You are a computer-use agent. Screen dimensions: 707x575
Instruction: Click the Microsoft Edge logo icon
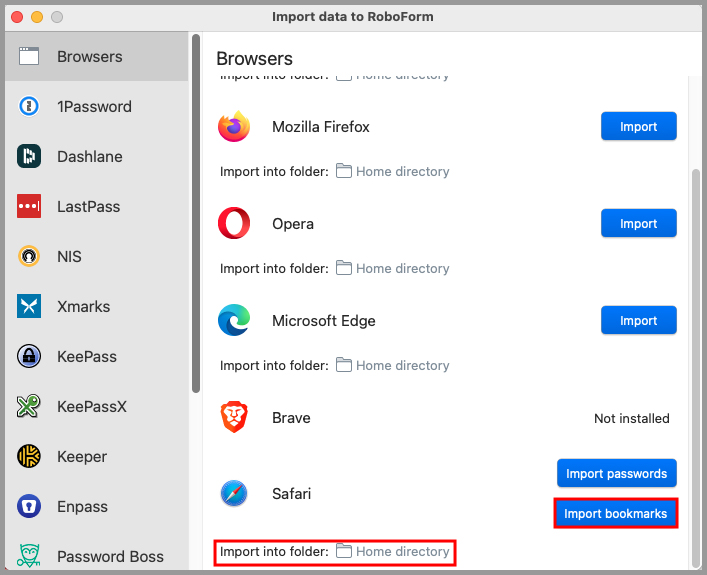(x=234, y=321)
